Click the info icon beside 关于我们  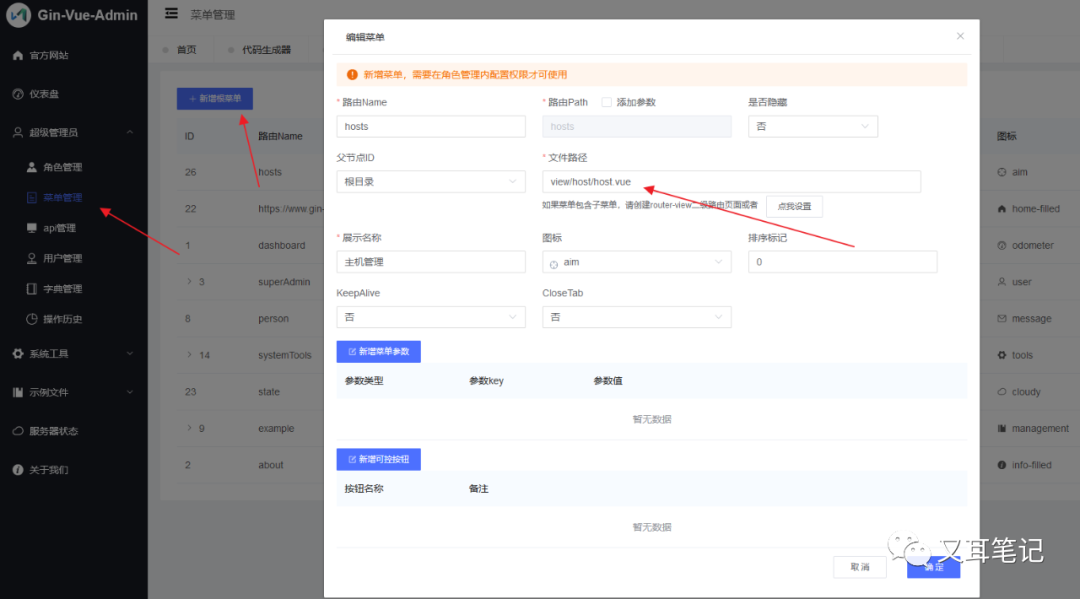17,470
